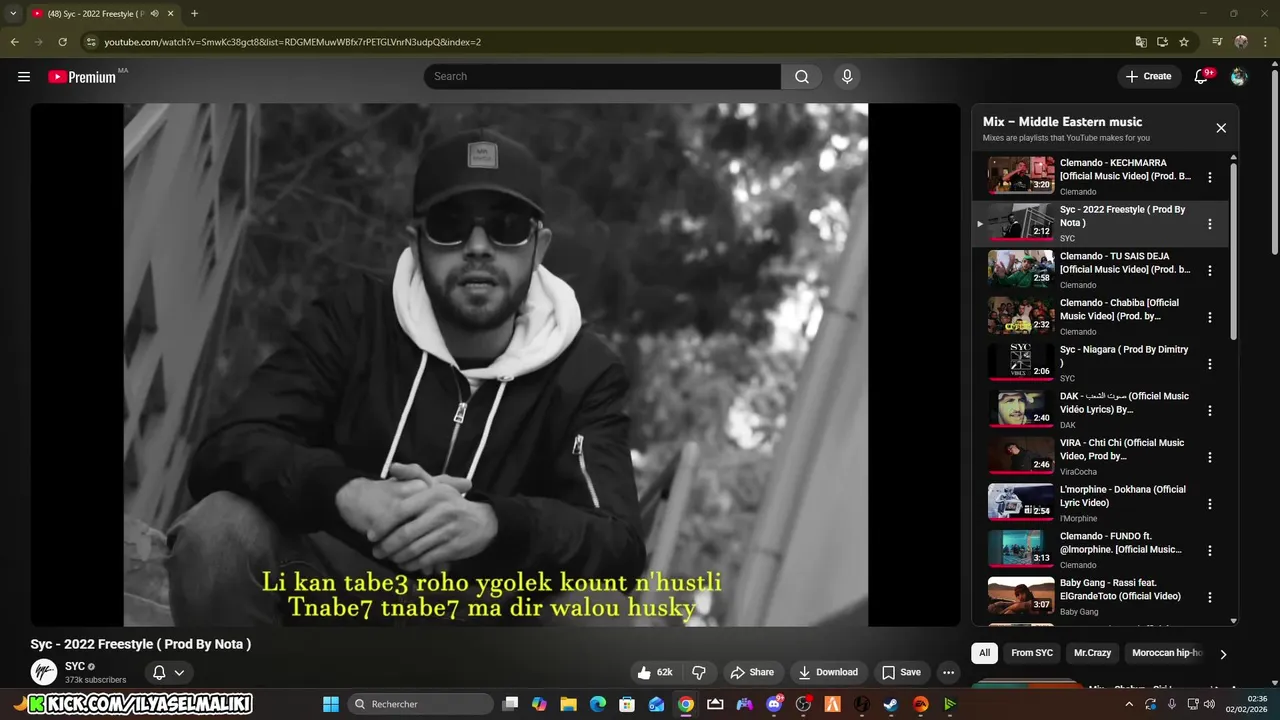The image size is (1280, 720).
Task: Go back in browser history
Action: coord(14,42)
